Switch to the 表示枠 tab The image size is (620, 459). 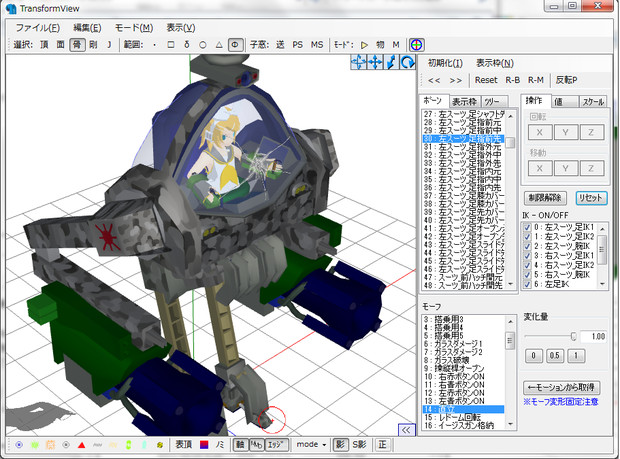tap(465, 102)
